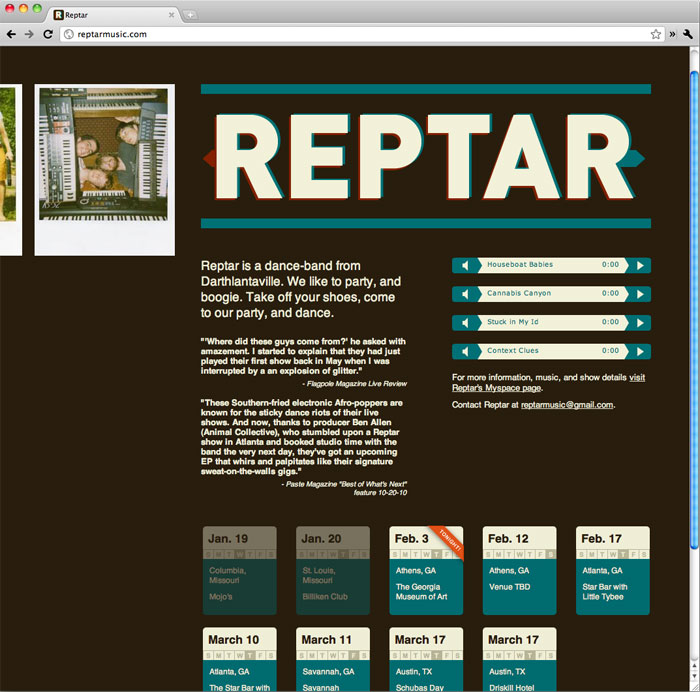Seek the Houseboat Babies progress bar
The width and height of the screenshot is (700, 692).
click(552, 265)
